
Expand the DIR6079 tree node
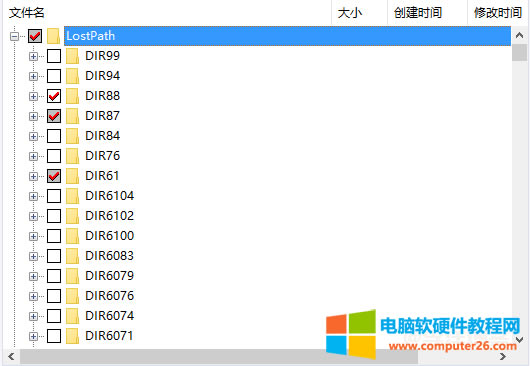click(x=33, y=276)
